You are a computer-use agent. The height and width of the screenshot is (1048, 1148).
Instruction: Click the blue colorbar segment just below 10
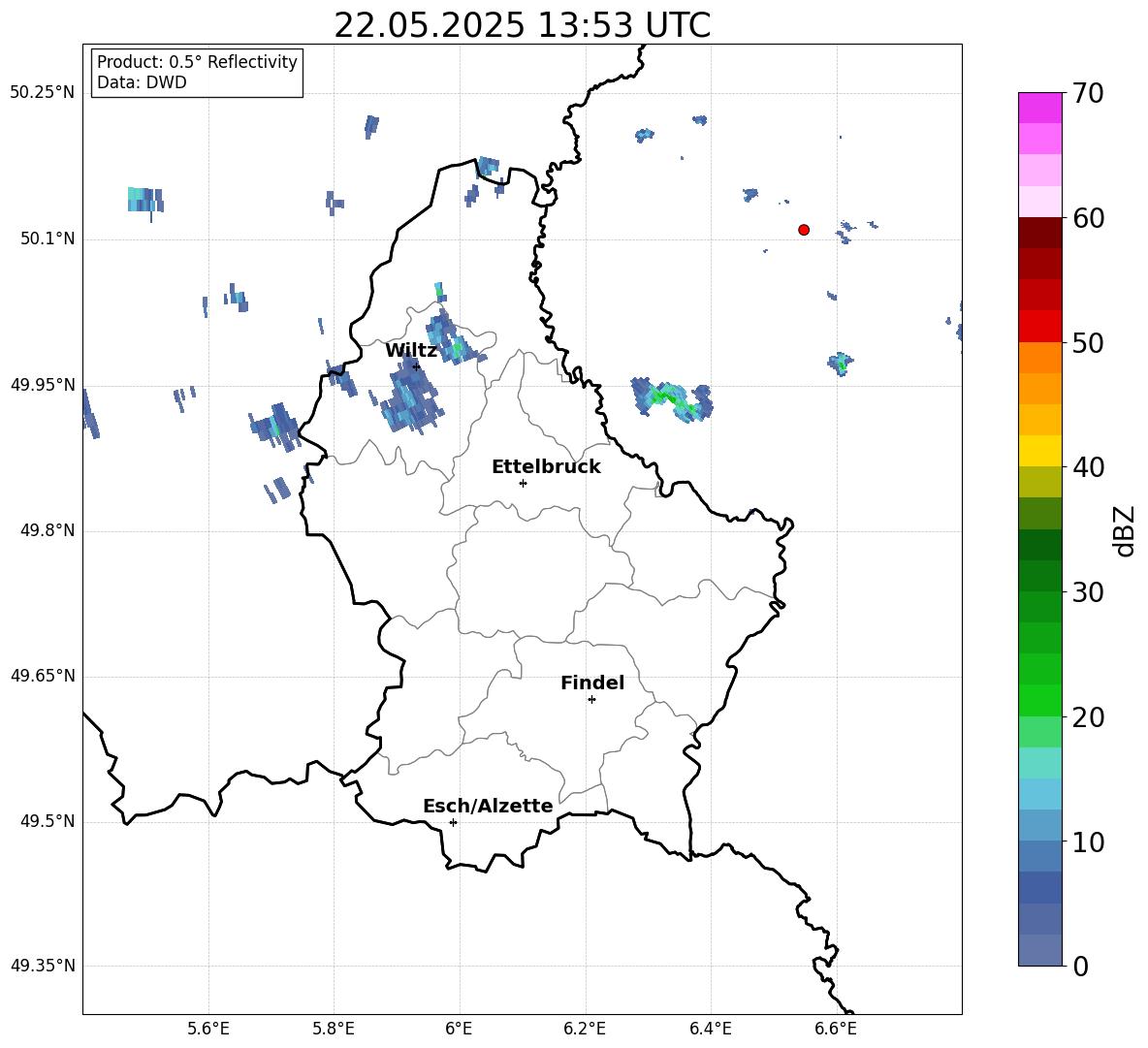[x=1040, y=856]
